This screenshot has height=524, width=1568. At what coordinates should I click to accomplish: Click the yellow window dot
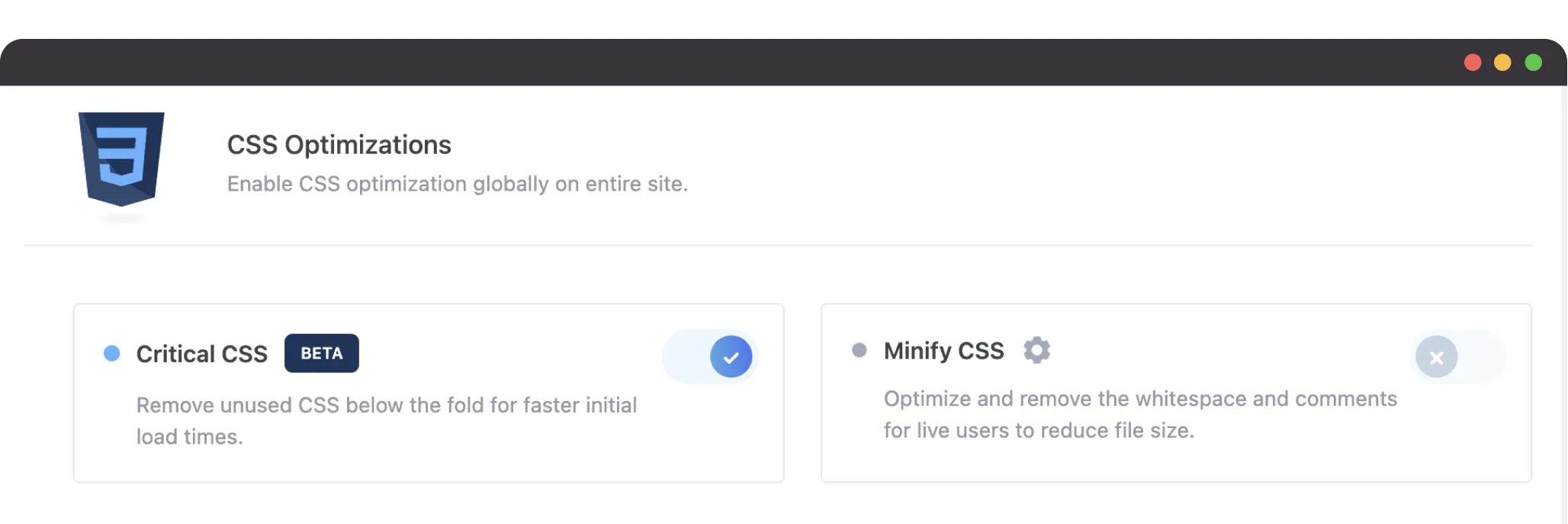1502,63
